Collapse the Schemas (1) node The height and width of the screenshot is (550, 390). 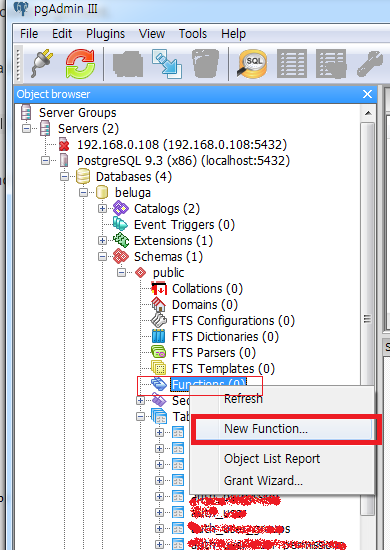coord(102,256)
